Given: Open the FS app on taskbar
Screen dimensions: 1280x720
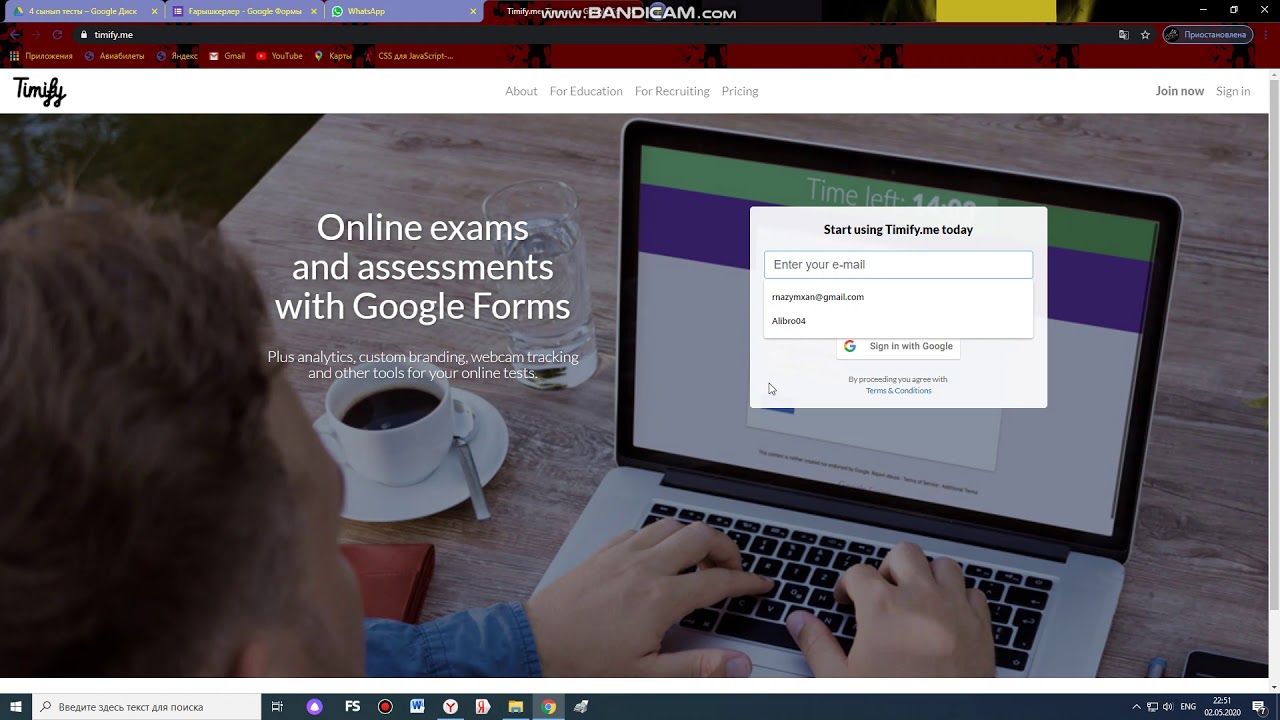Looking at the screenshot, I should tap(352, 707).
